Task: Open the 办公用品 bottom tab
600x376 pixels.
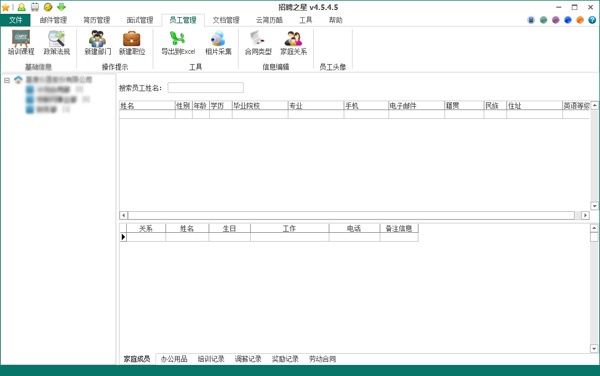Action: (174, 359)
